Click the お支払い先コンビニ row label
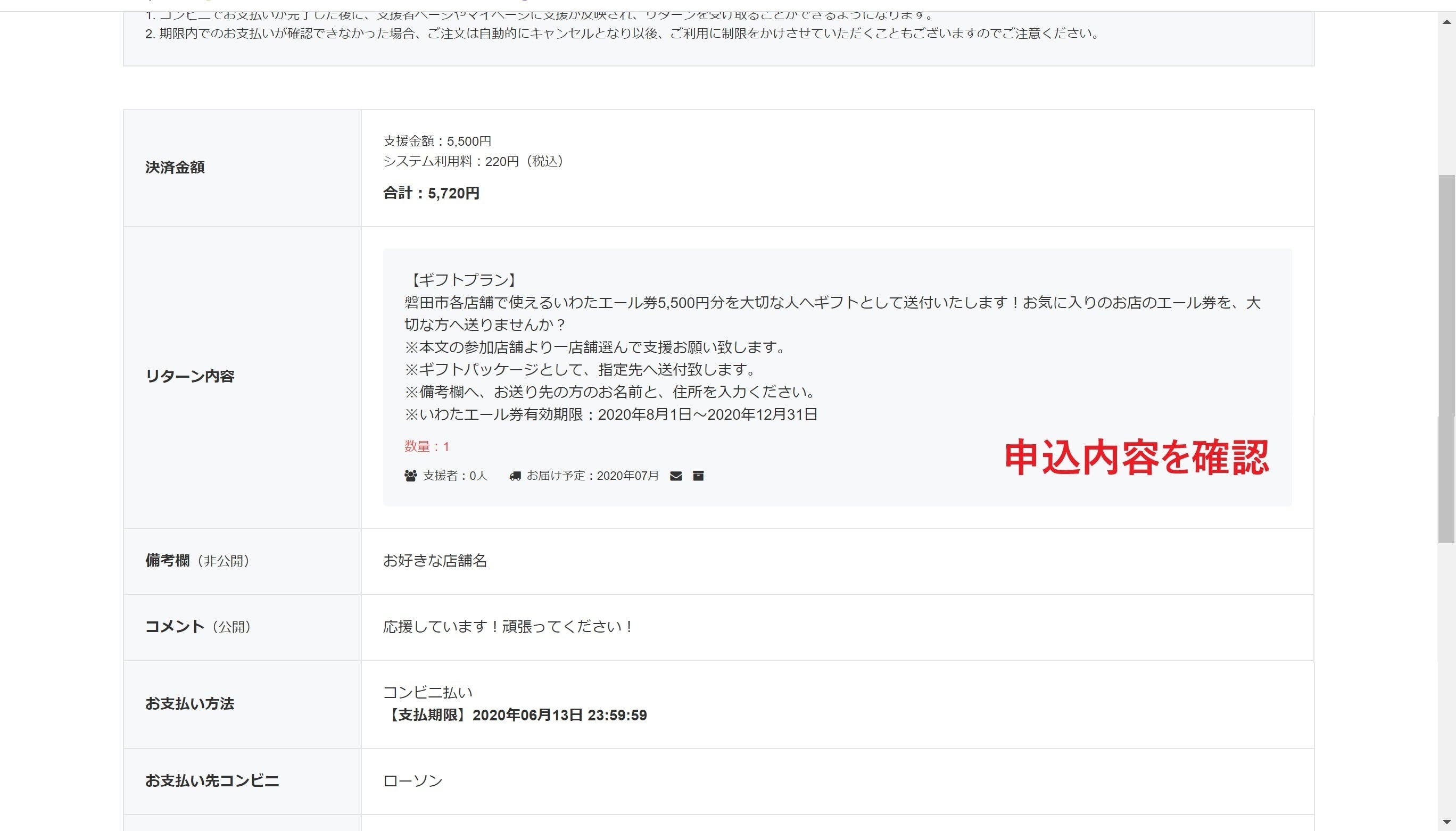This screenshot has height=831, width=1456. click(x=212, y=781)
